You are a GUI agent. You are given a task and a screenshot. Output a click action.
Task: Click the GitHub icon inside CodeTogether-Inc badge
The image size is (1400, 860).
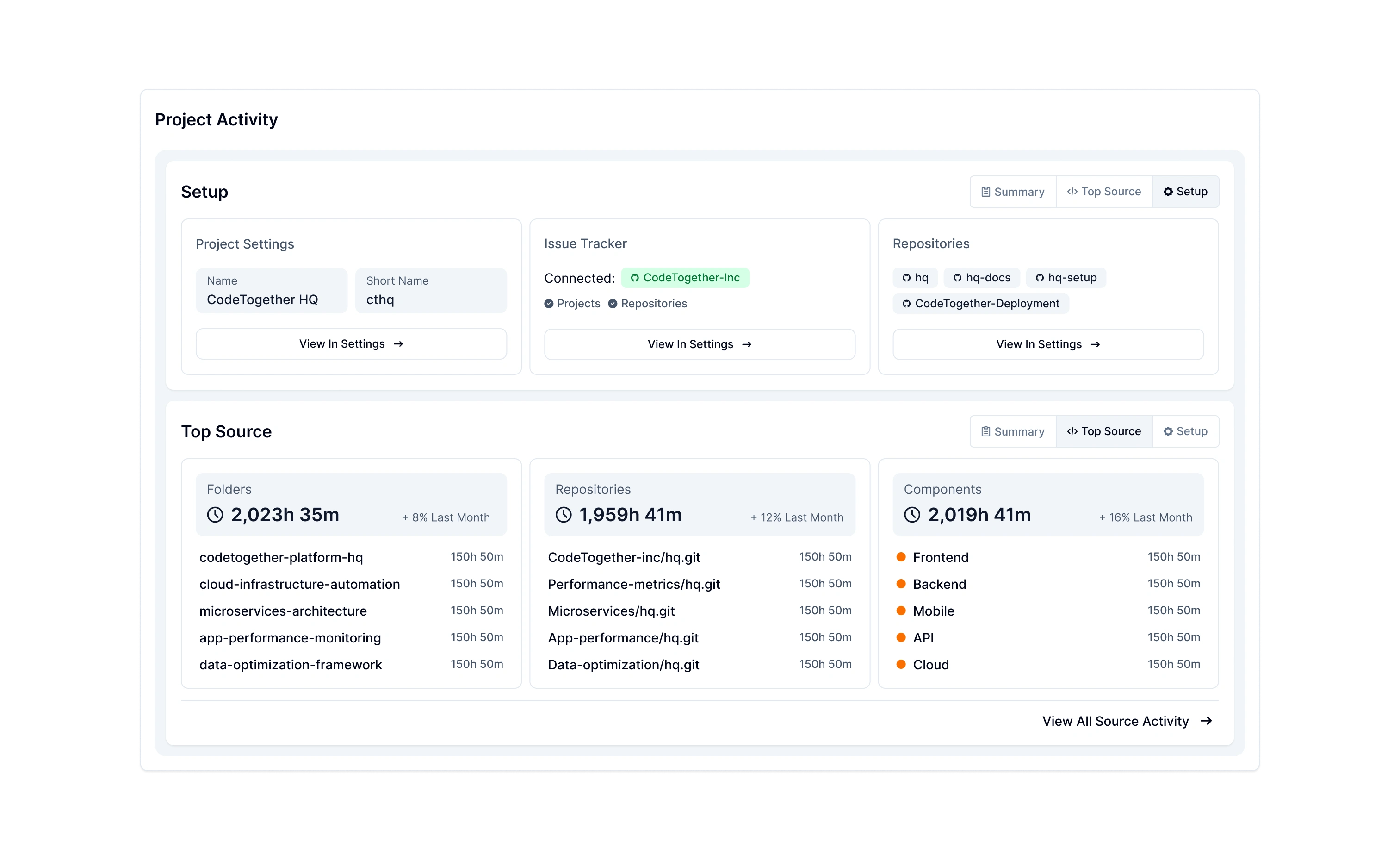click(635, 278)
